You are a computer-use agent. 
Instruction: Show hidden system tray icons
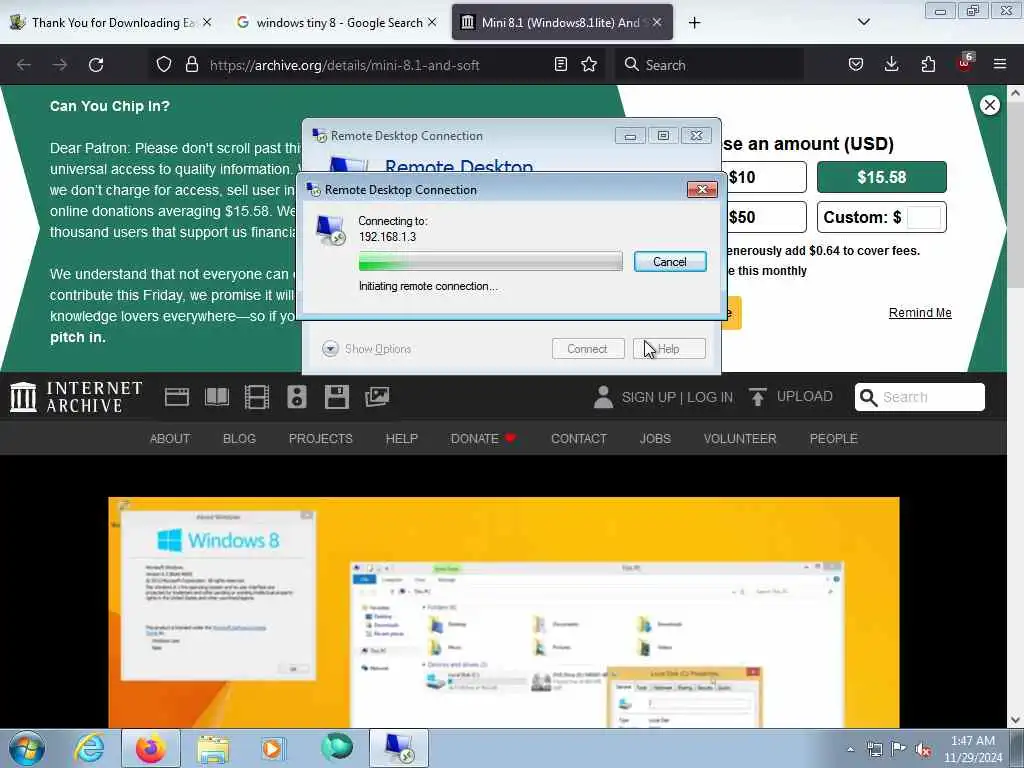[x=850, y=750]
